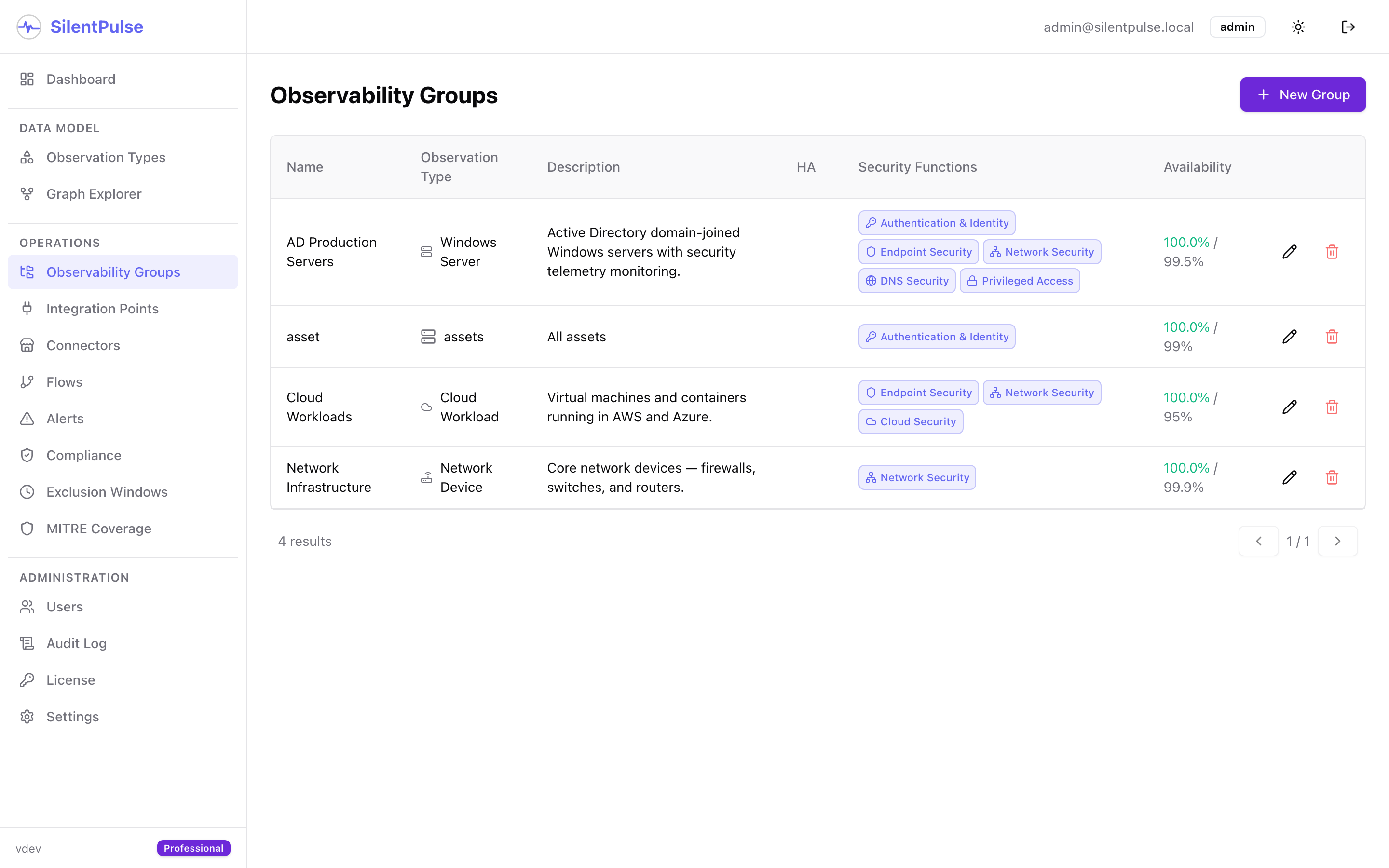
Task: Click the '1 / 1' page indicator
Action: click(1298, 541)
